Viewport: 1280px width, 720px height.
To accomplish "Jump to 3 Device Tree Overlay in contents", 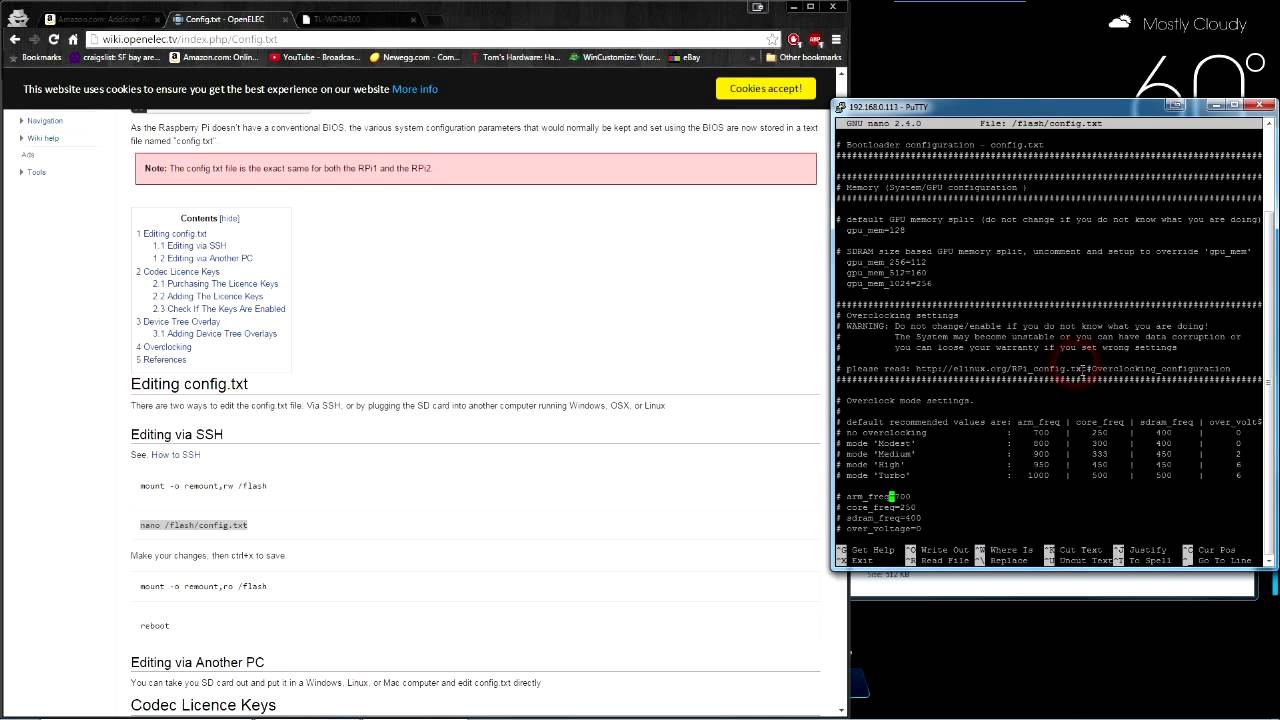I will [x=178, y=322].
